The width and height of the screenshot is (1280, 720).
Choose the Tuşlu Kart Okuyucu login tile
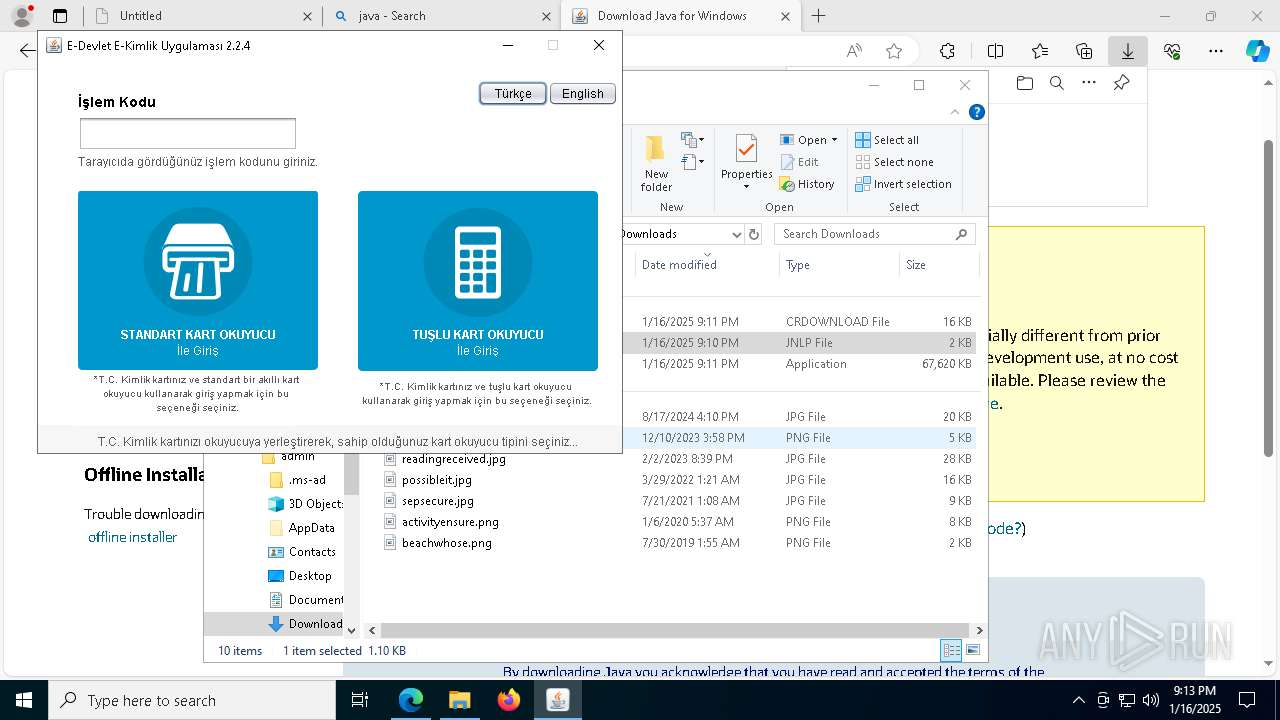[478, 281]
